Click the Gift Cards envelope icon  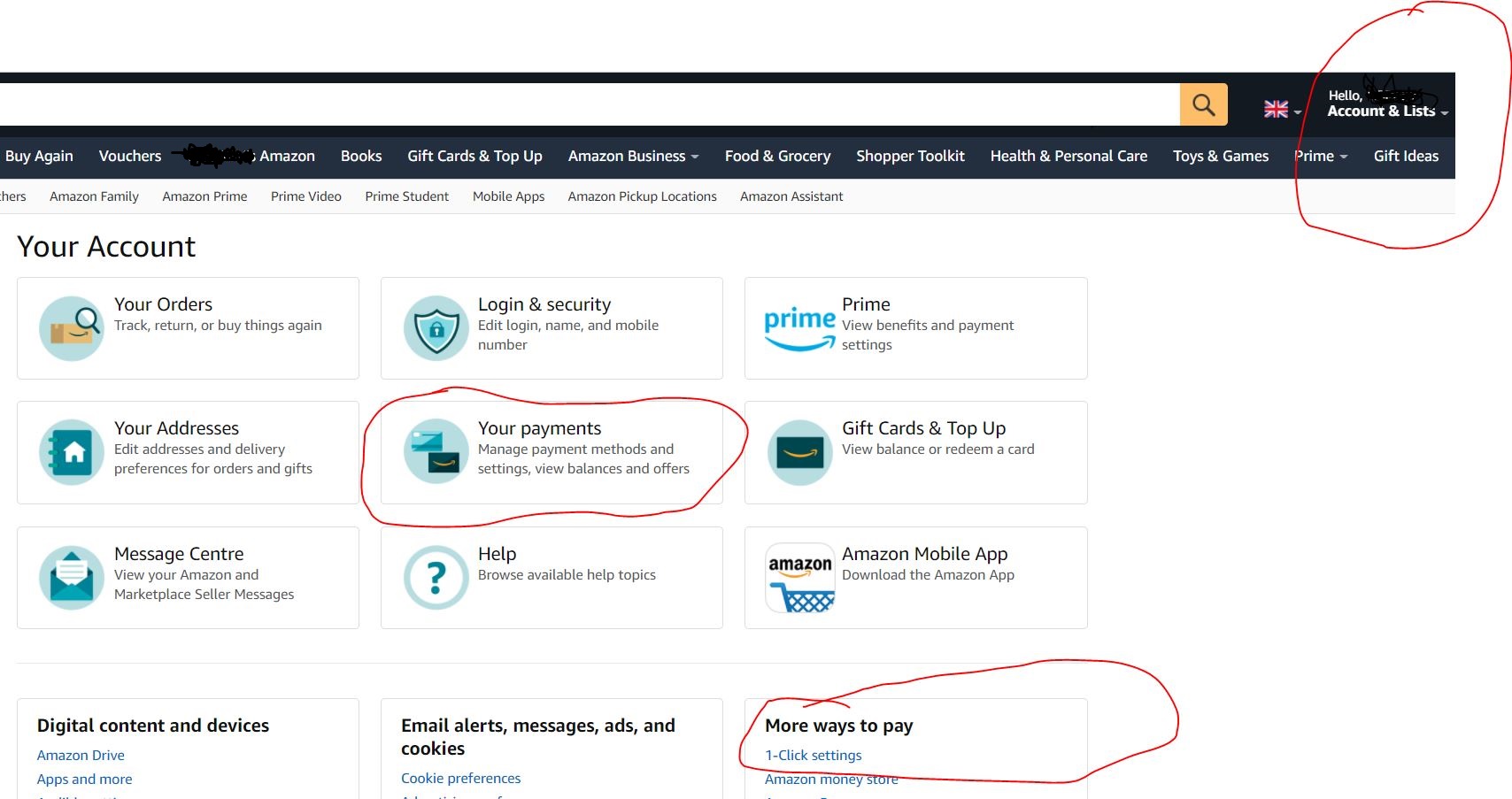click(800, 452)
